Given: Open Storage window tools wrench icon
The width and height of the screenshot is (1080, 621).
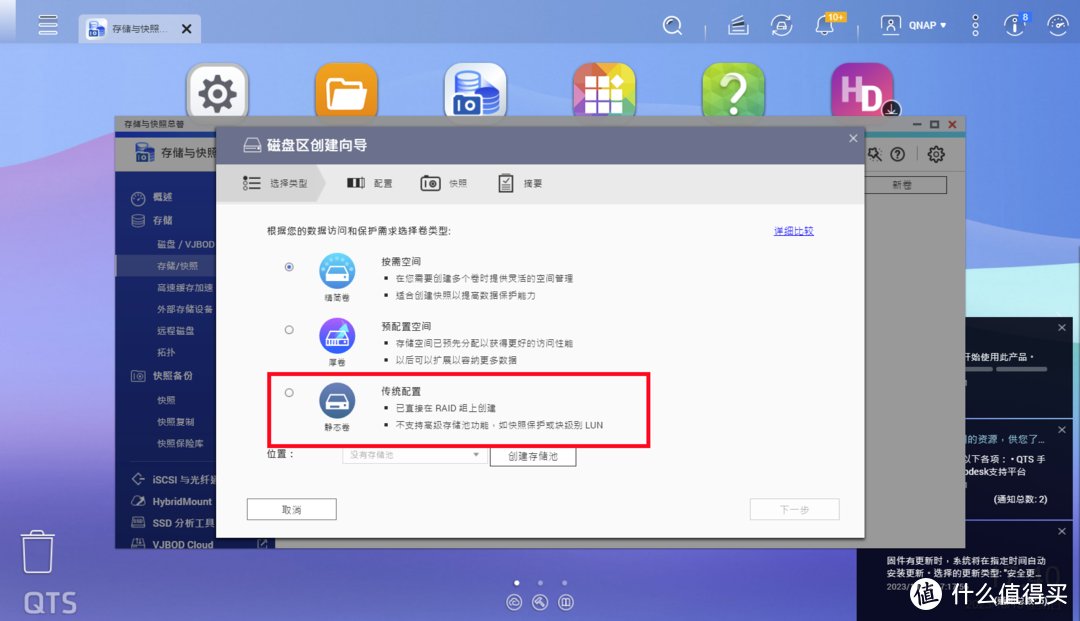Looking at the screenshot, I should tap(875, 154).
